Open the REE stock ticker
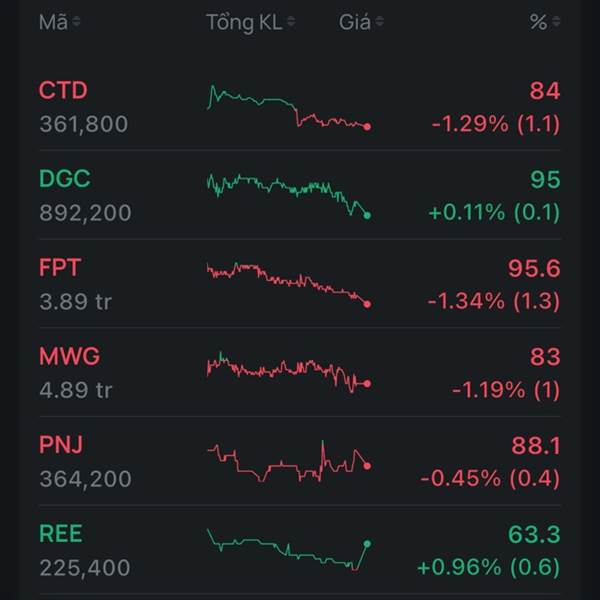The image size is (600, 600). 62,533
